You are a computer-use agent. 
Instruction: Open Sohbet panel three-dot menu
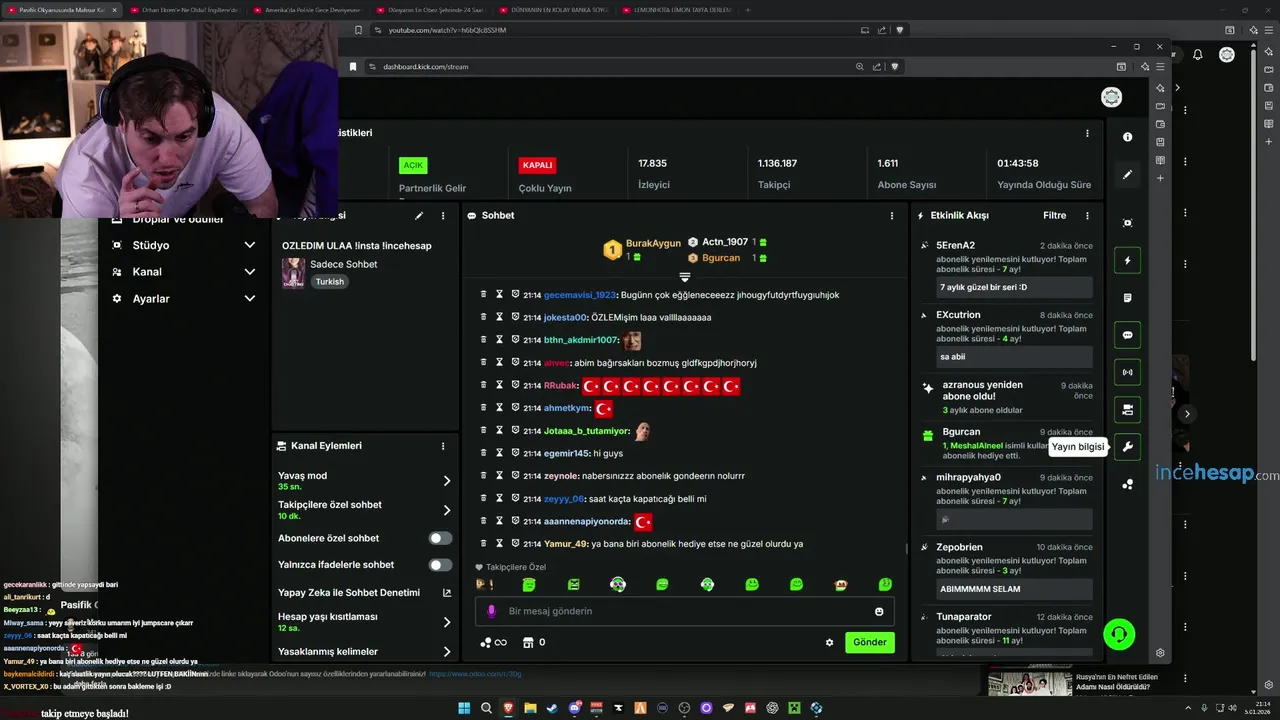[x=892, y=215]
